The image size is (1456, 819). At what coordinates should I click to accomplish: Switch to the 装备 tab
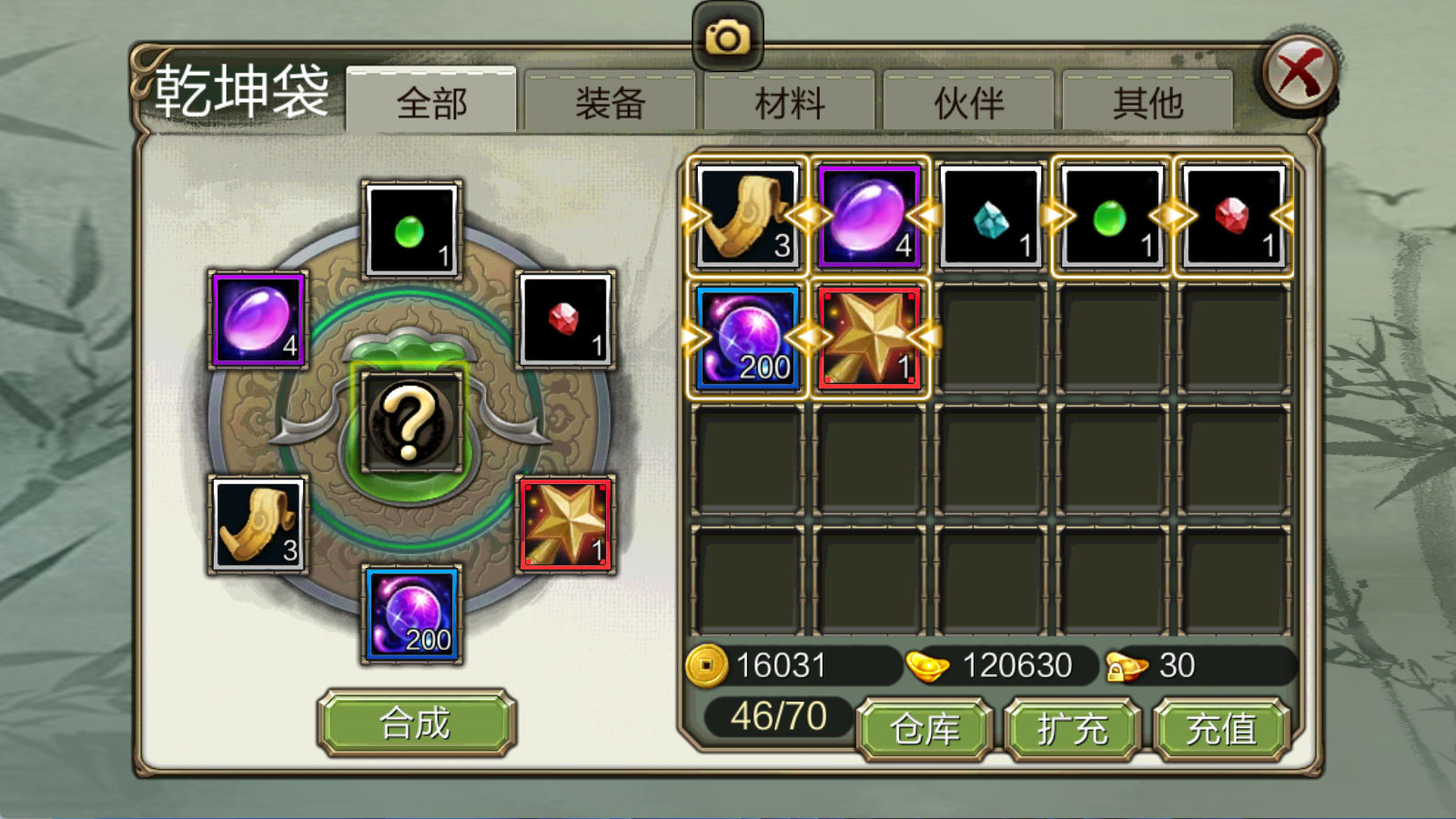click(x=610, y=100)
